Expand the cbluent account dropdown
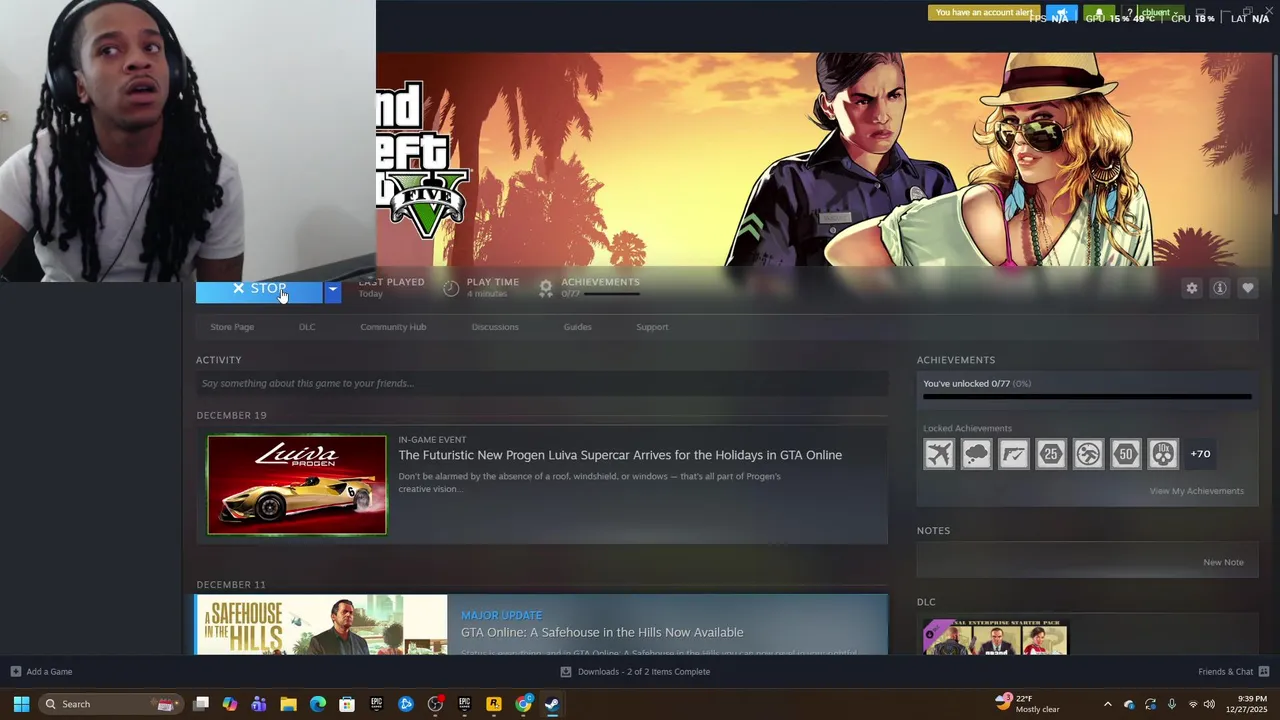 tap(1160, 13)
